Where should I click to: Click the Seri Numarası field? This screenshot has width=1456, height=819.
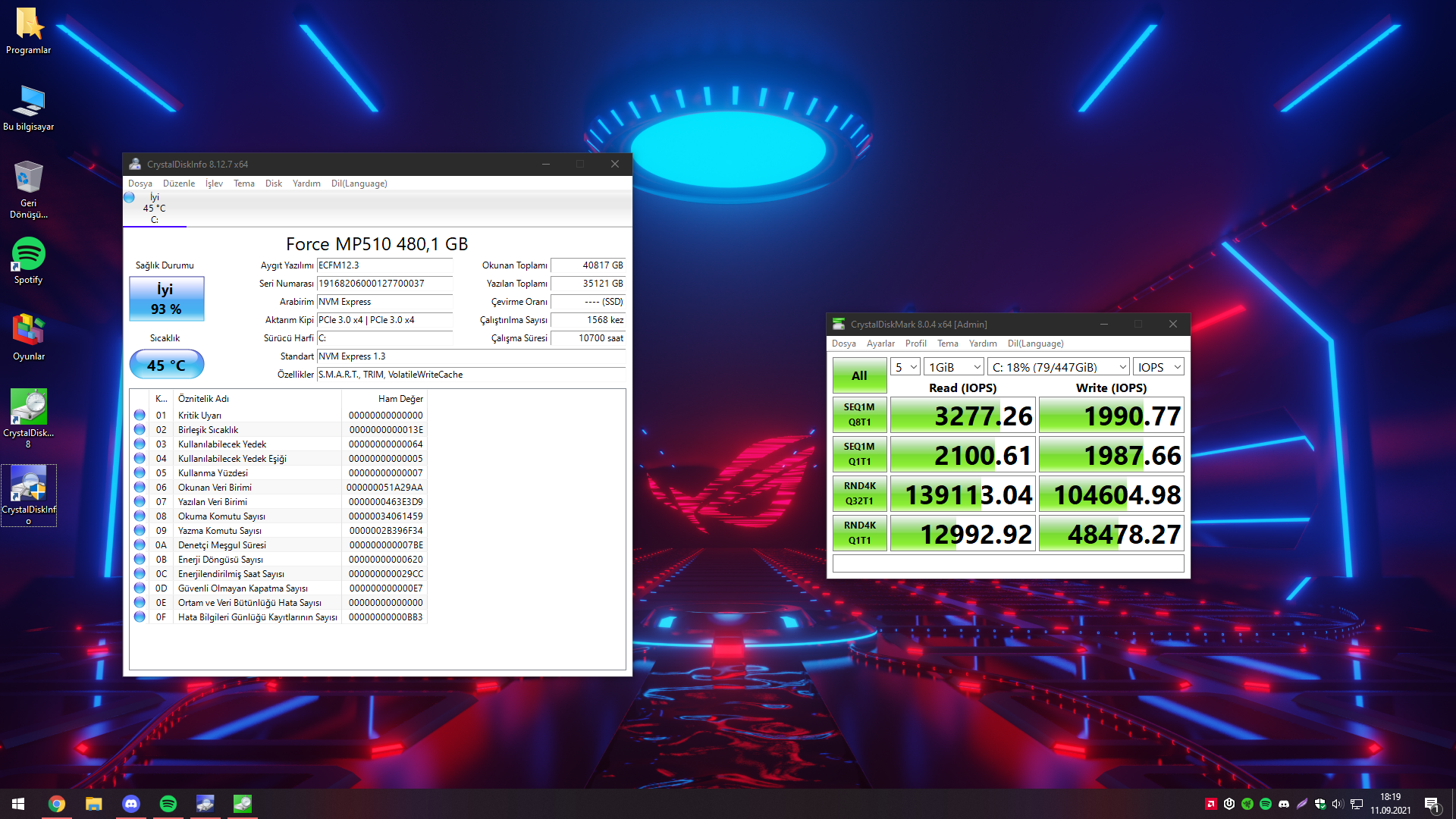[384, 284]
